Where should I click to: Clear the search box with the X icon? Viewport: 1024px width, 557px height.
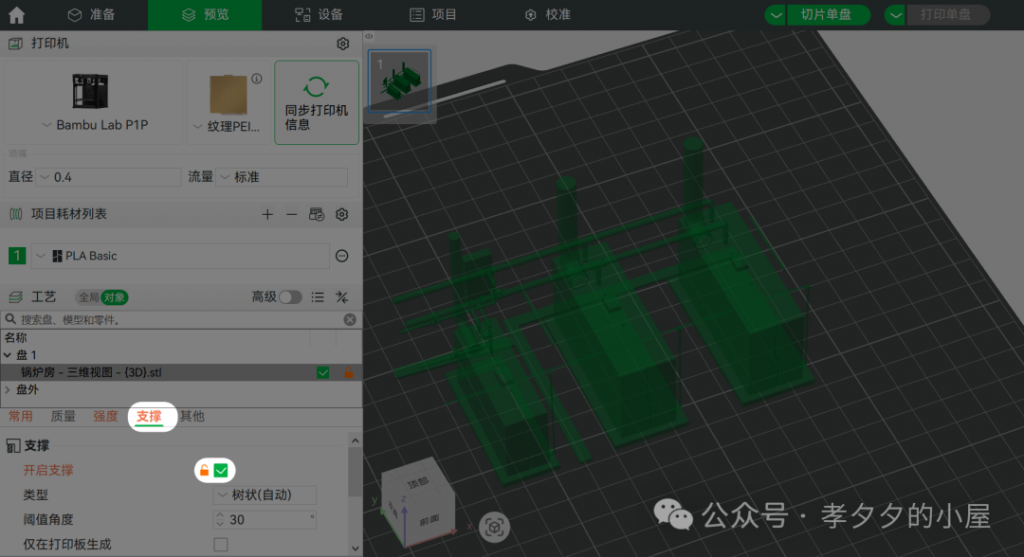(350, 320)
